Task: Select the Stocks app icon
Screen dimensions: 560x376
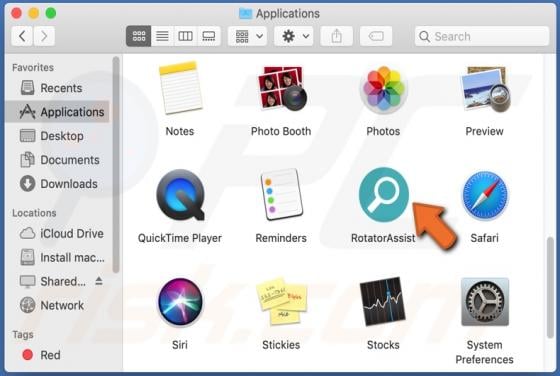Action: [383, 302]
